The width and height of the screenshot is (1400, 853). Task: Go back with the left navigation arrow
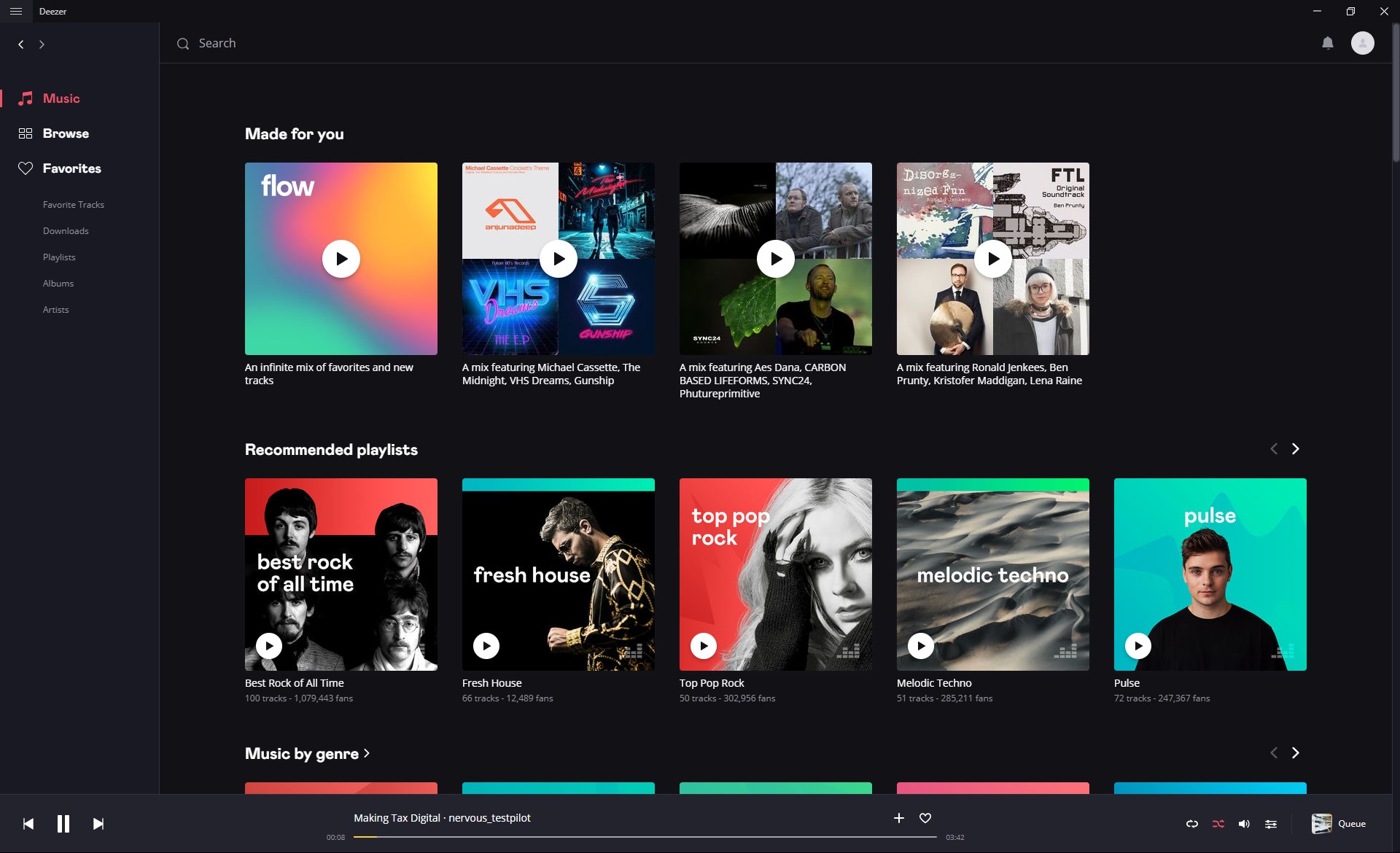click(21, 44)
